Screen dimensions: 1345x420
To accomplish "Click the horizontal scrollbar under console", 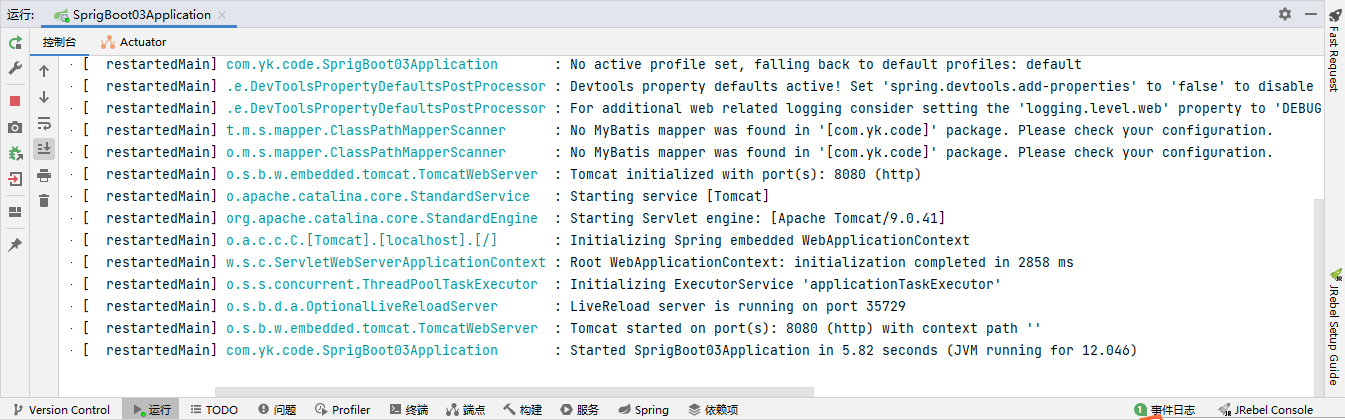I will tap(514, 392).
